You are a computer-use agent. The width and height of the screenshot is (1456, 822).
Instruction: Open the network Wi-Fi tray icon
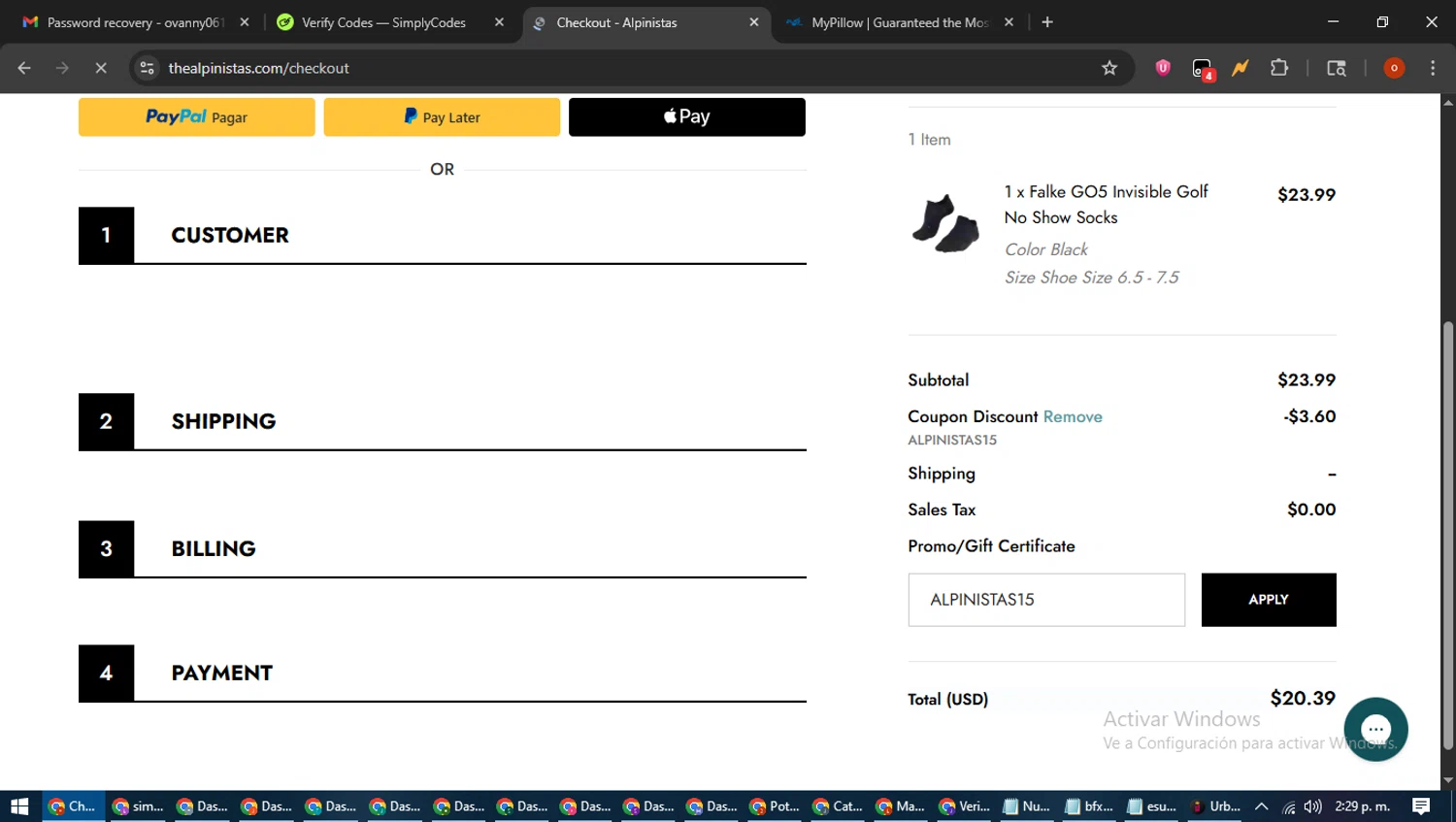(x=1288, y=806)
